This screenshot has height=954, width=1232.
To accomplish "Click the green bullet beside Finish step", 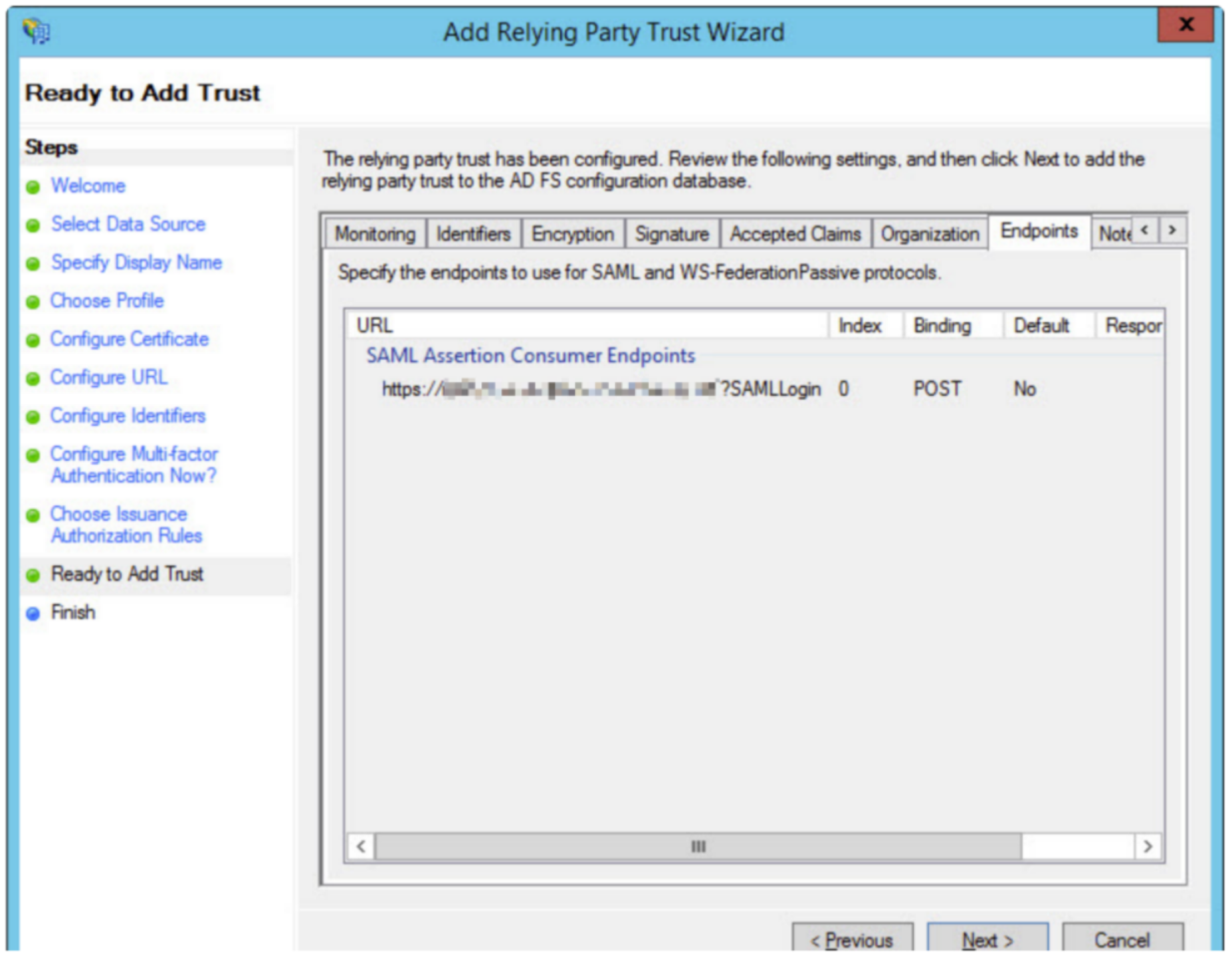I will [x=35, y=613].
